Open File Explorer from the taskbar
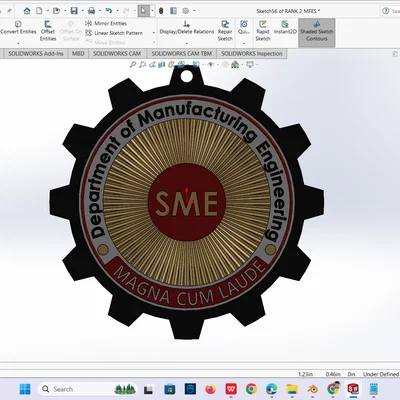 [292, 389]
